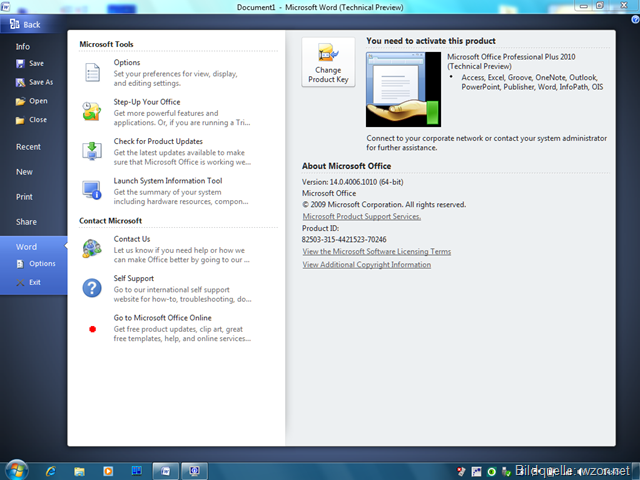Select the Recent tab in sidebar

(x=28, y=147)
